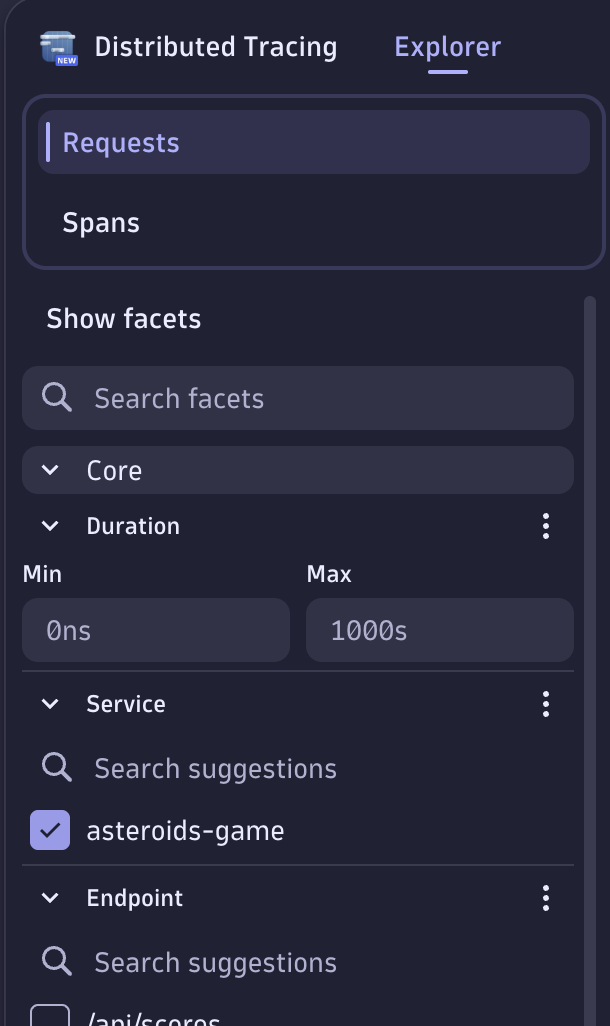Uncheck the asteroids-game service filter
Viewport: 610px width, 1026px height.
49,830
